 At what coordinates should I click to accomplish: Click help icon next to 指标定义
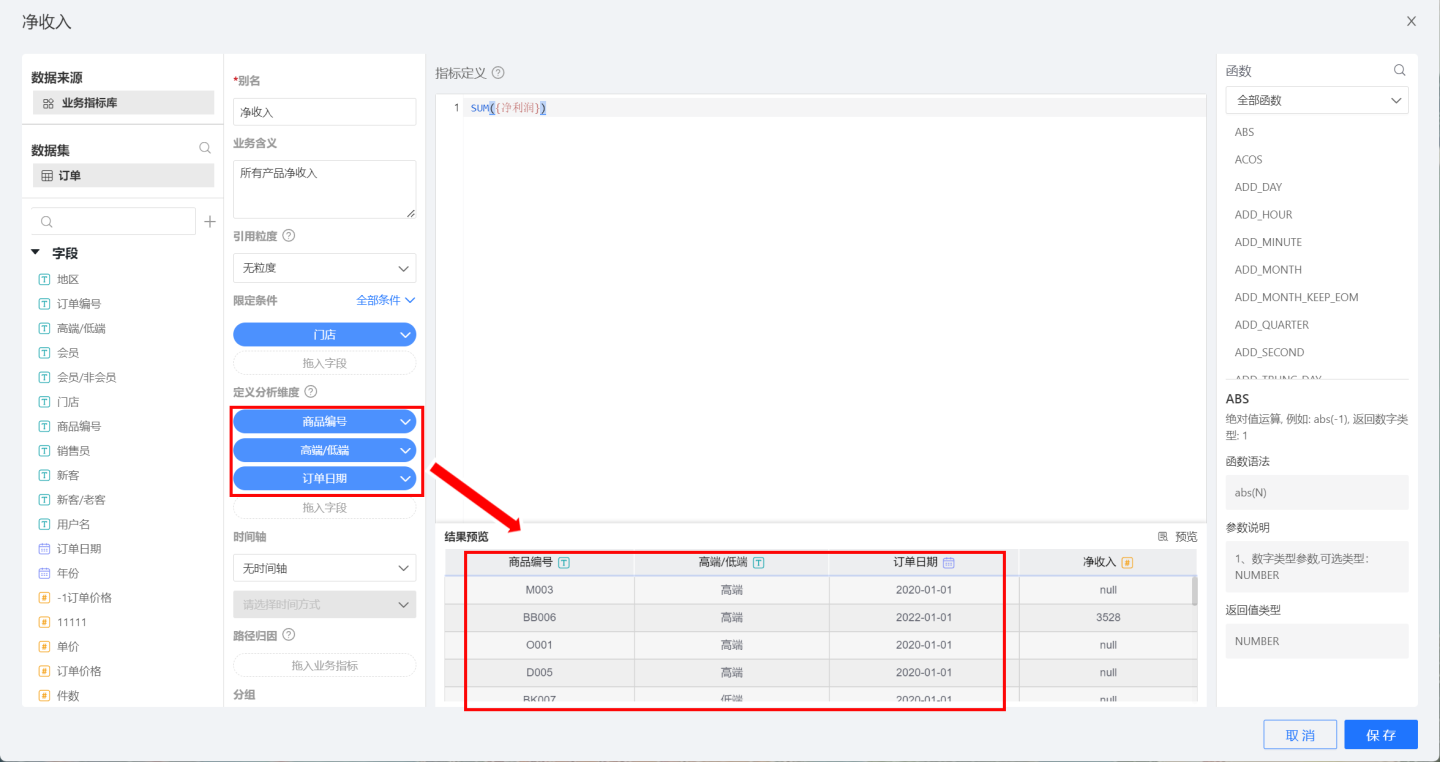498,73
